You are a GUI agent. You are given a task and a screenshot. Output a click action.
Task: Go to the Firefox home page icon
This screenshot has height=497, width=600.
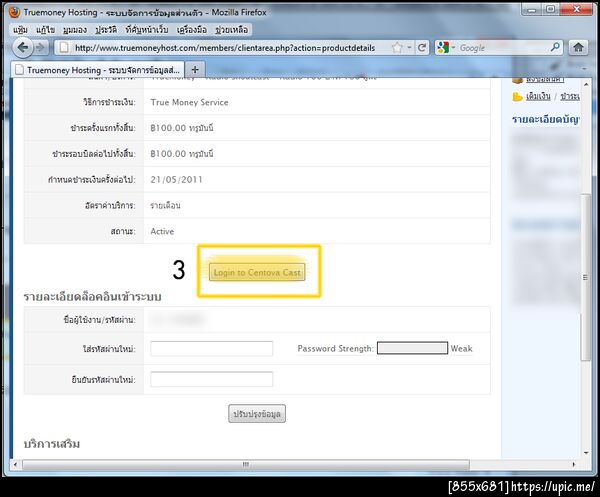pyautogui.click(x=578, y=47)
